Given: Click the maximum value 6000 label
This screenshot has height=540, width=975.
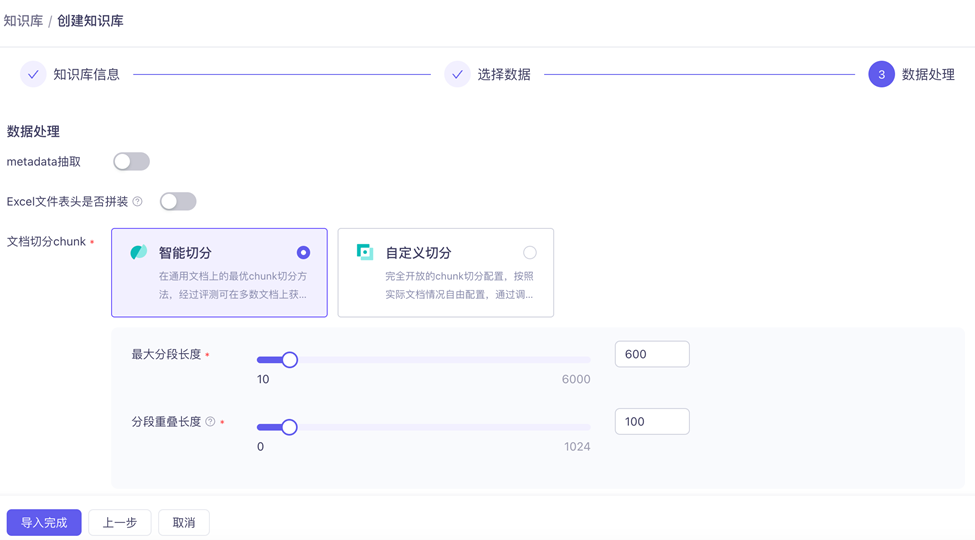Looking at the screenshot, I should [576, 379].
